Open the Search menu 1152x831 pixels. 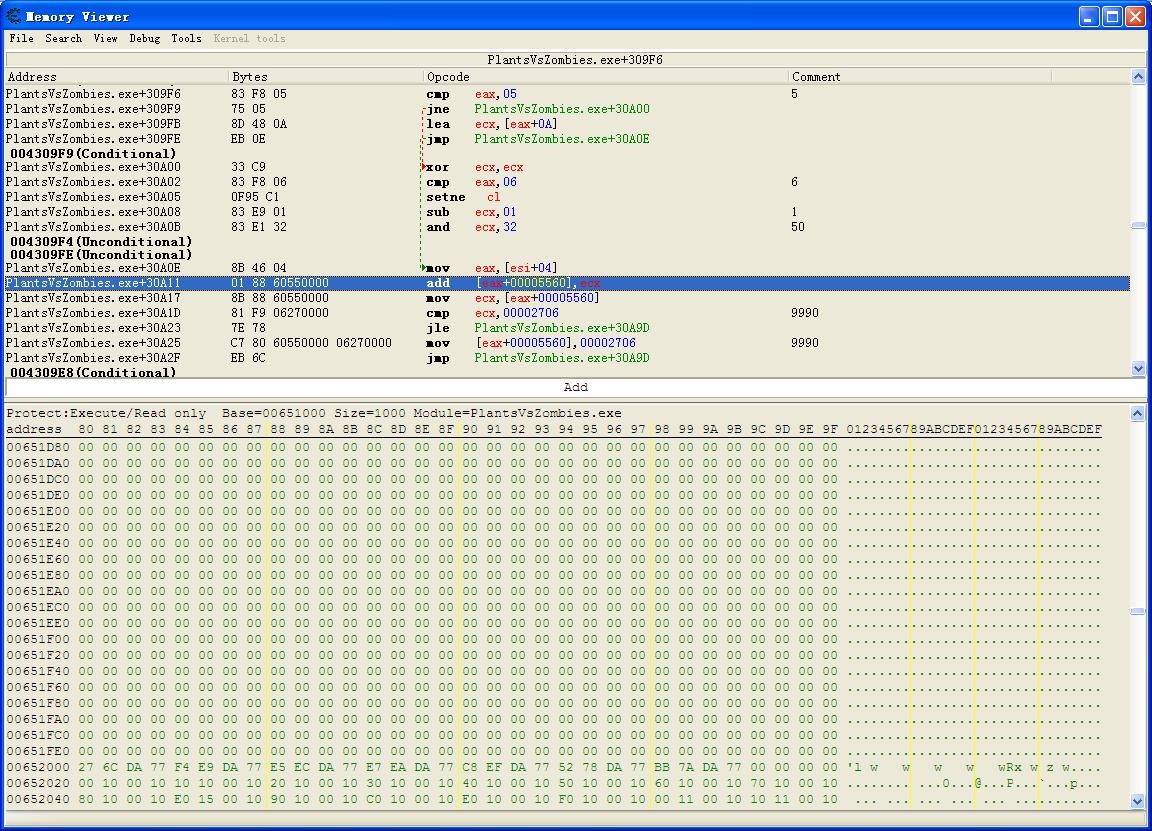tap(63, 38)
